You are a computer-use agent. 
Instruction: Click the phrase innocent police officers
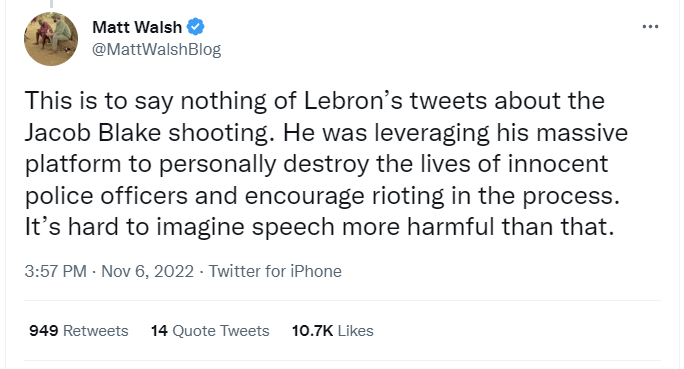[x=316, y=180]
